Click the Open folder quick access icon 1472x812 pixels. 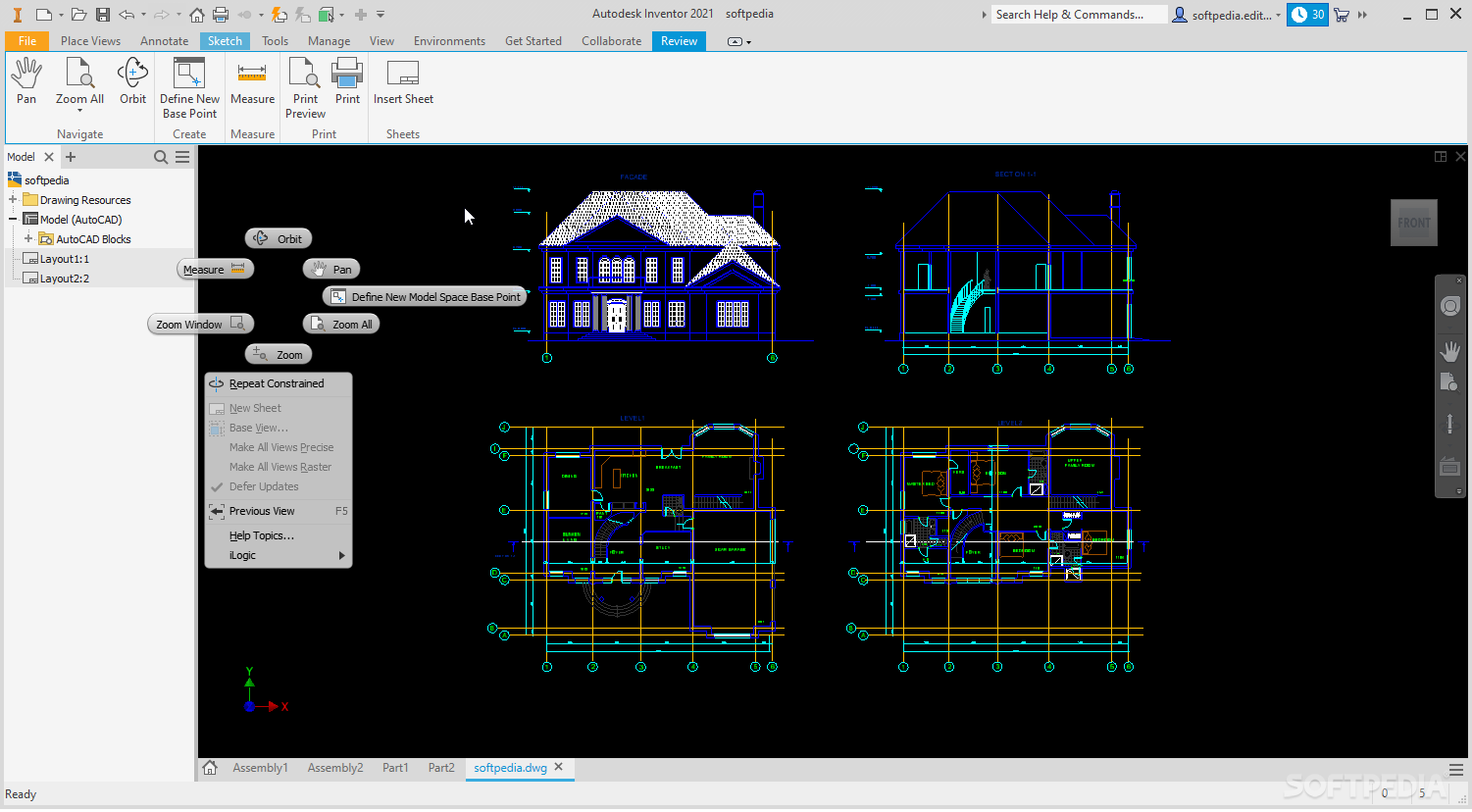78,15
